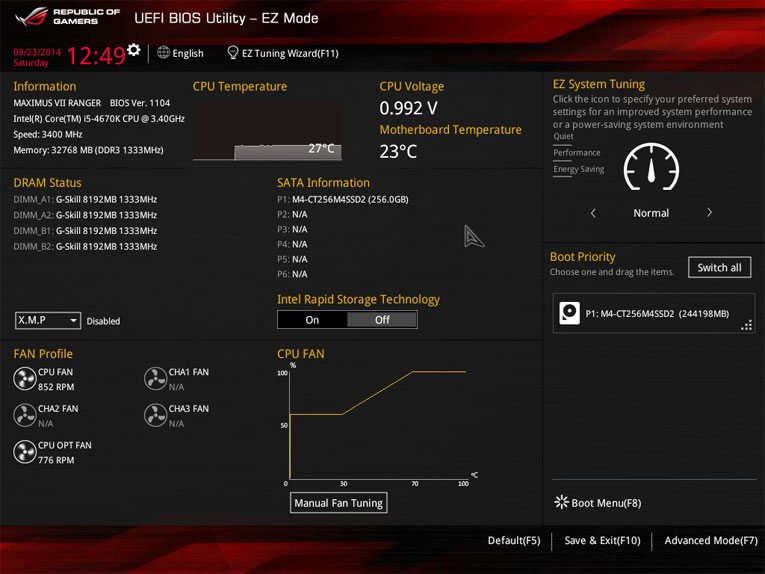
Task: Select the Energy Saving tuning option
Action: click(579, 169)
